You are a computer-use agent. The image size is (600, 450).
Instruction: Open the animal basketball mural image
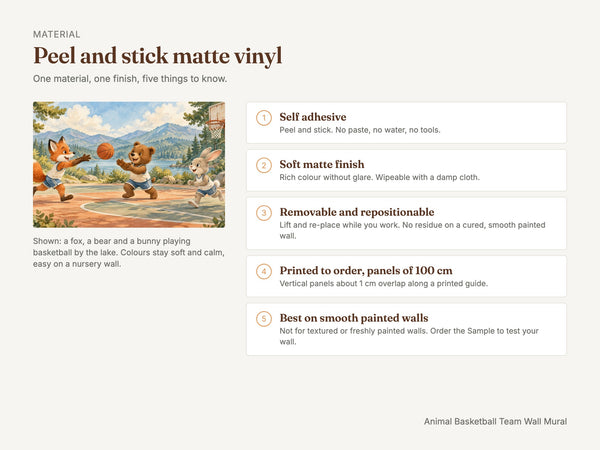[129, 165]
